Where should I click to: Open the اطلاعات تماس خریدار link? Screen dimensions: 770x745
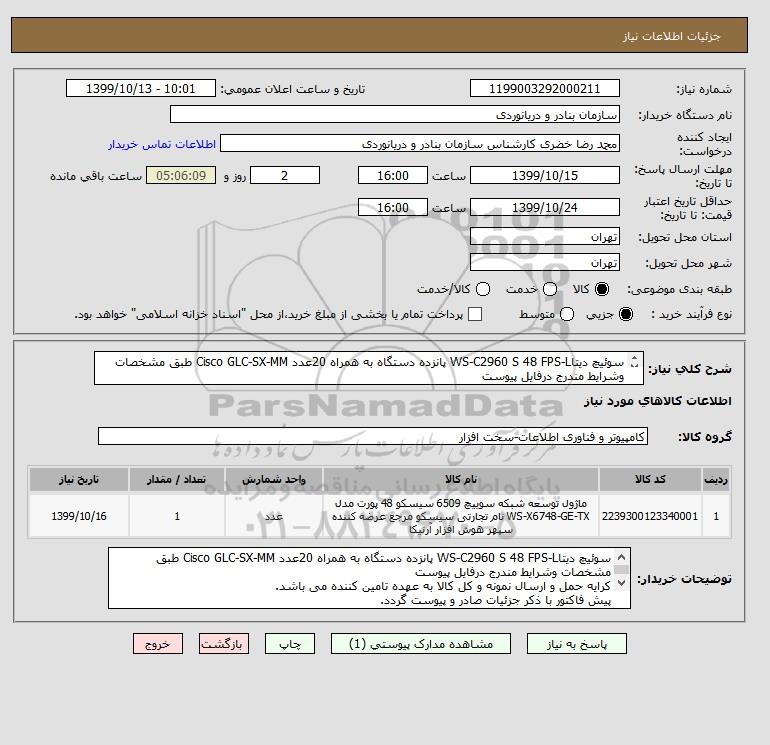[x=162, y=144]
